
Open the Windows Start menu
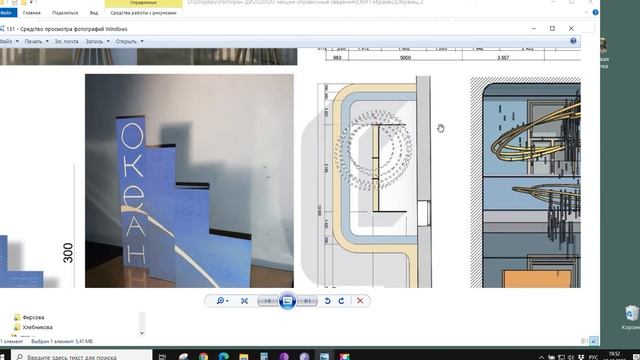(x=3, y=356)
